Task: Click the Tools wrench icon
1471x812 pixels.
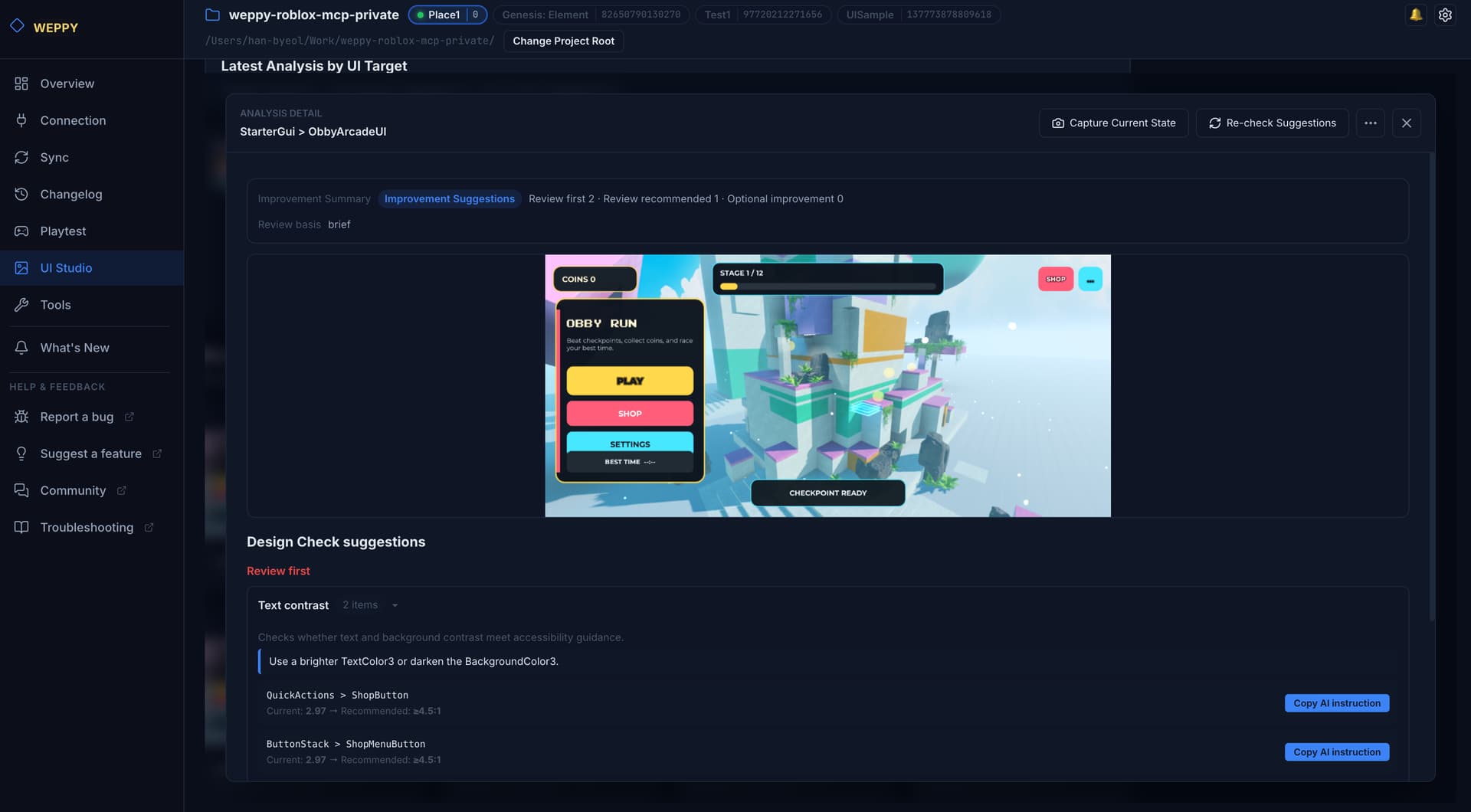Action: coord(21,304)
